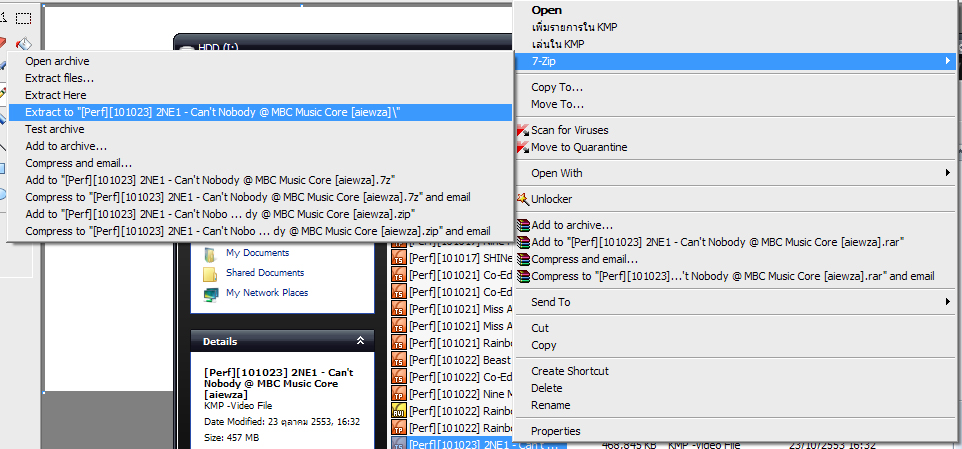Click WinRAR books icon for Add to .rar

pyautogui.click(x=523, y=242)
